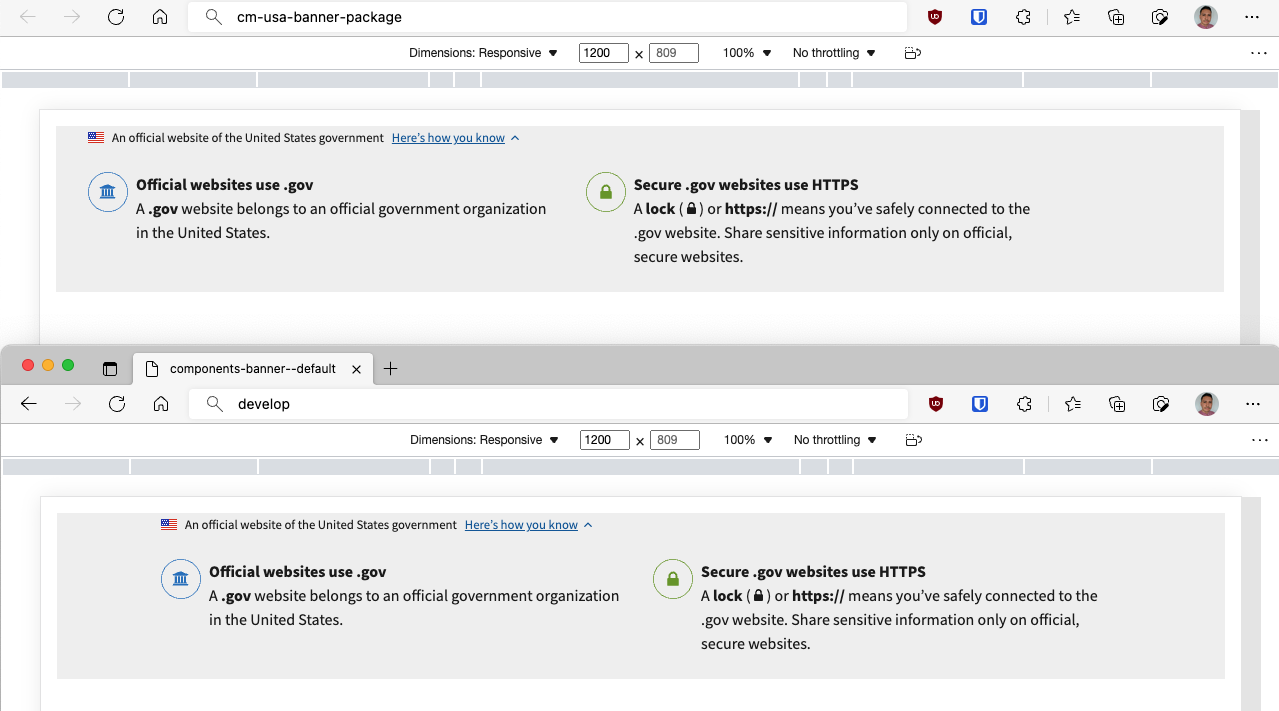
Task: Click the back arrow in front window
Action: [29, 404]
